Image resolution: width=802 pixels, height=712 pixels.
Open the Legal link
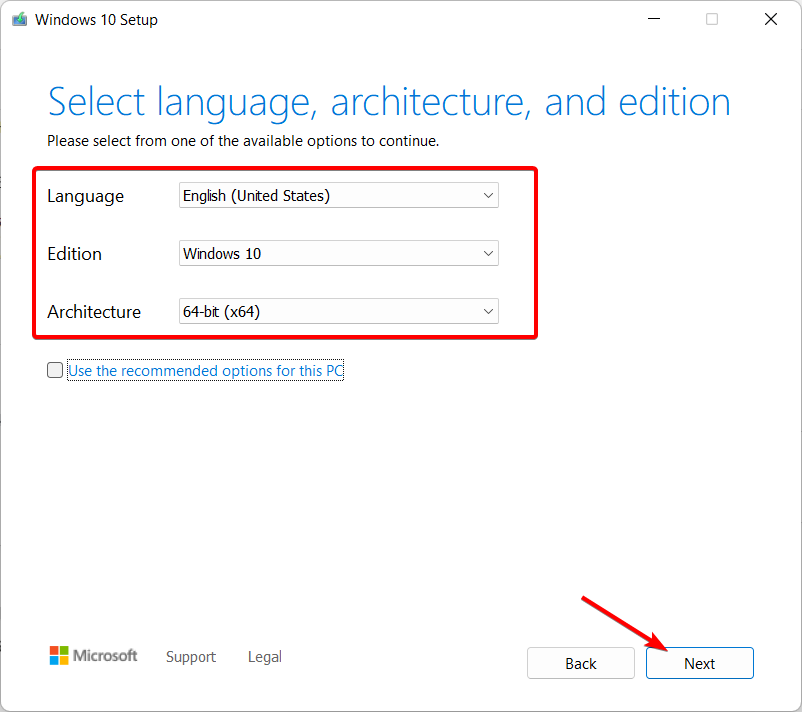point(265,657)
